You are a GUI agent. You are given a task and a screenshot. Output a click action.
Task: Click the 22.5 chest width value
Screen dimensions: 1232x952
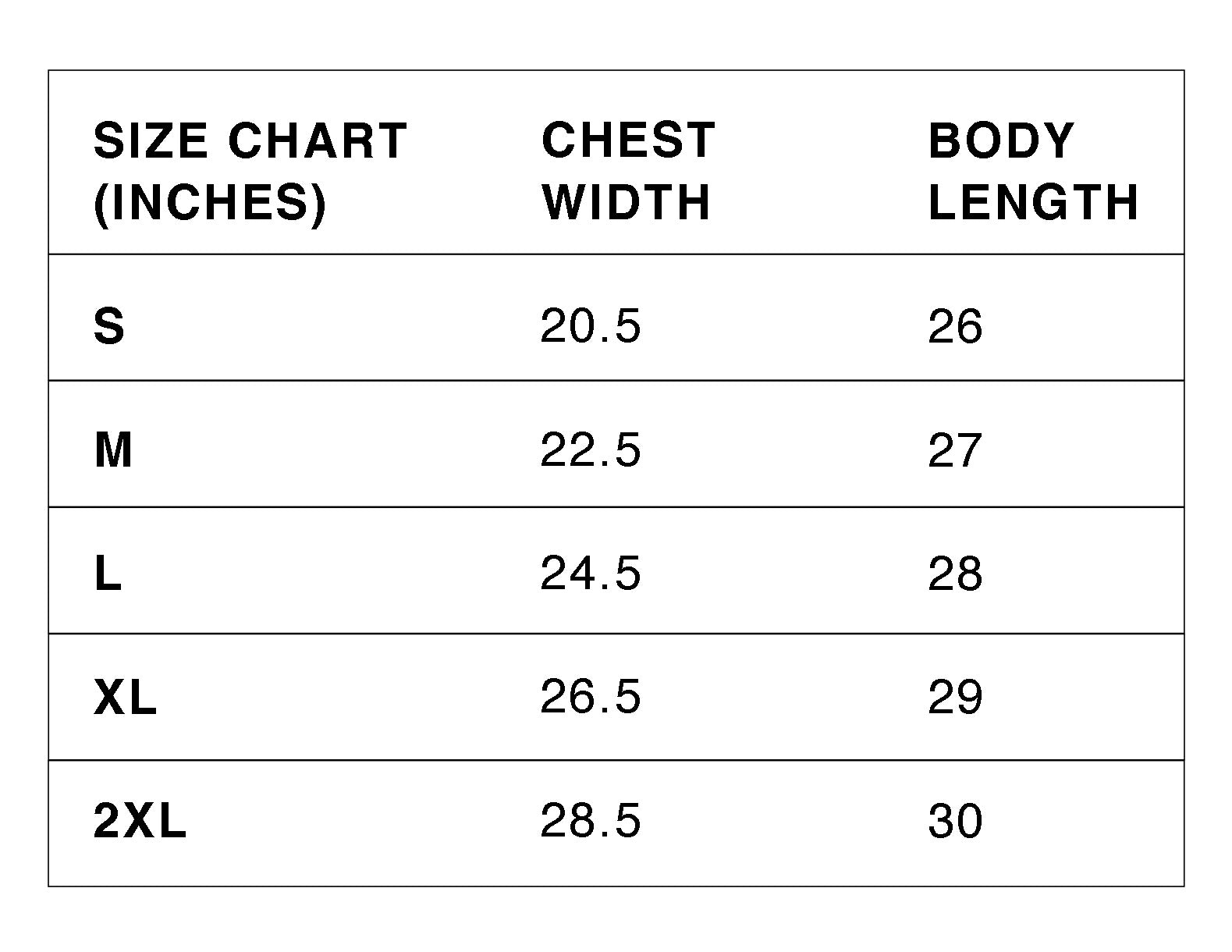tap(590, 450)
